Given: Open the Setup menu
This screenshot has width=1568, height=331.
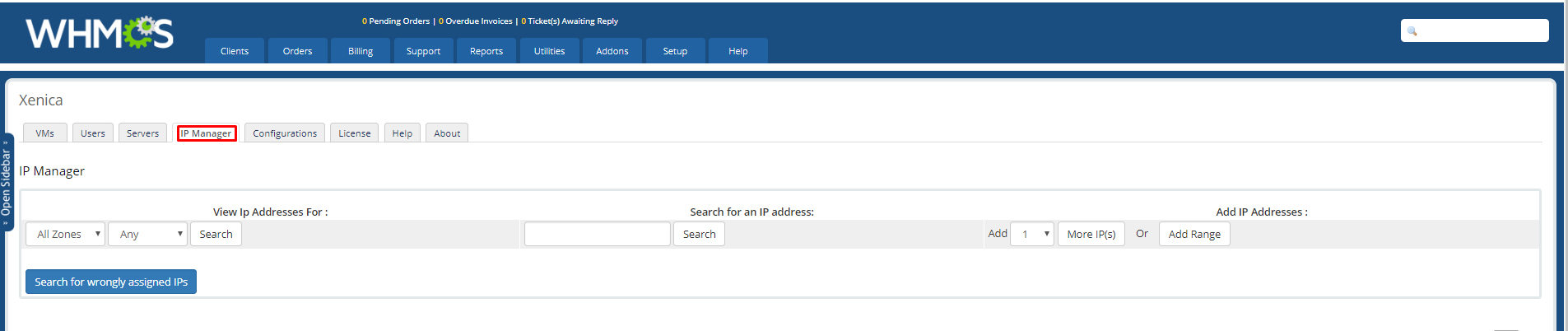Looking at the screenshot, I should tap(675, 51).
